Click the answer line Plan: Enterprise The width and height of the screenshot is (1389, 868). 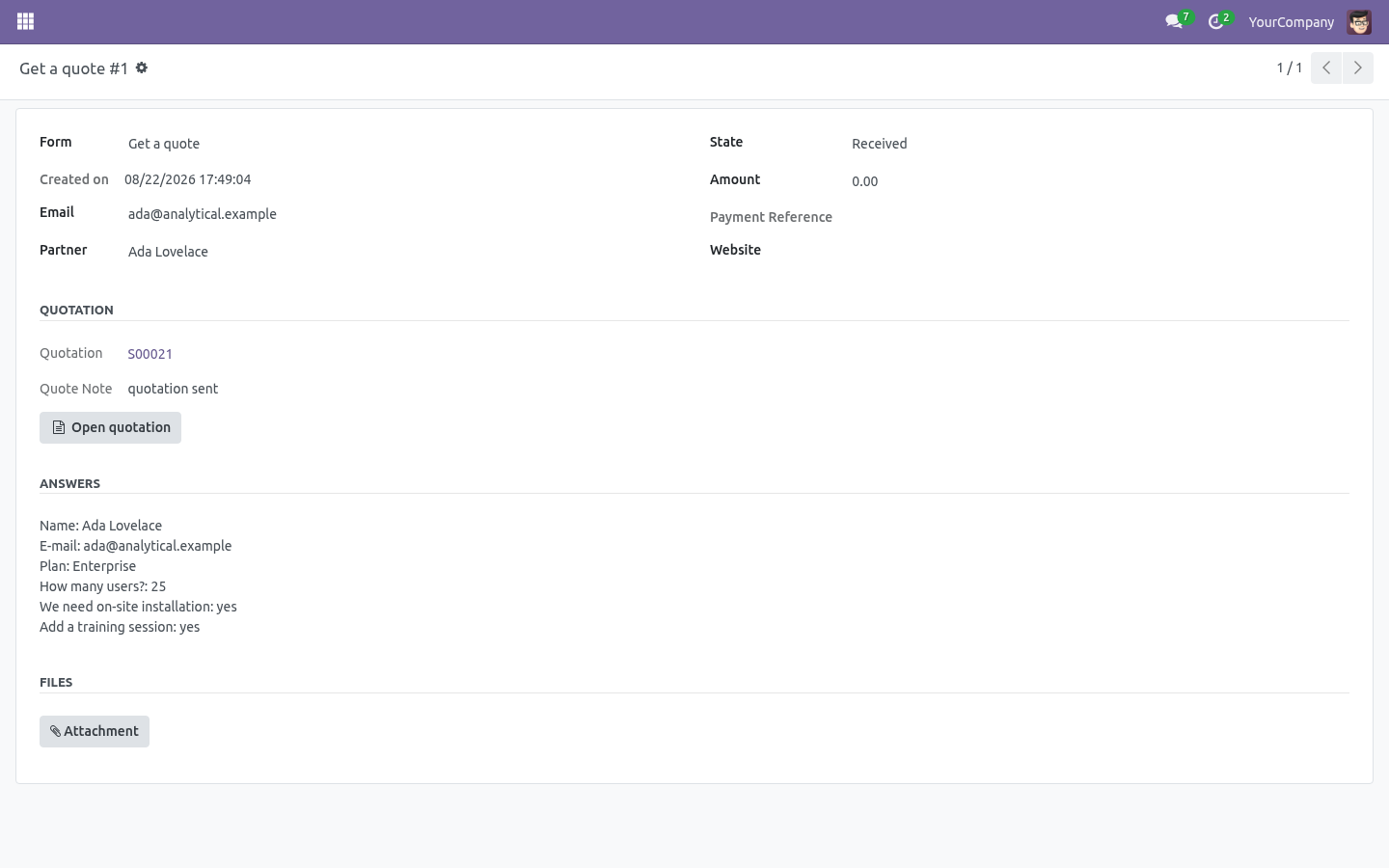pyautogui.click(x=88, y=566)
